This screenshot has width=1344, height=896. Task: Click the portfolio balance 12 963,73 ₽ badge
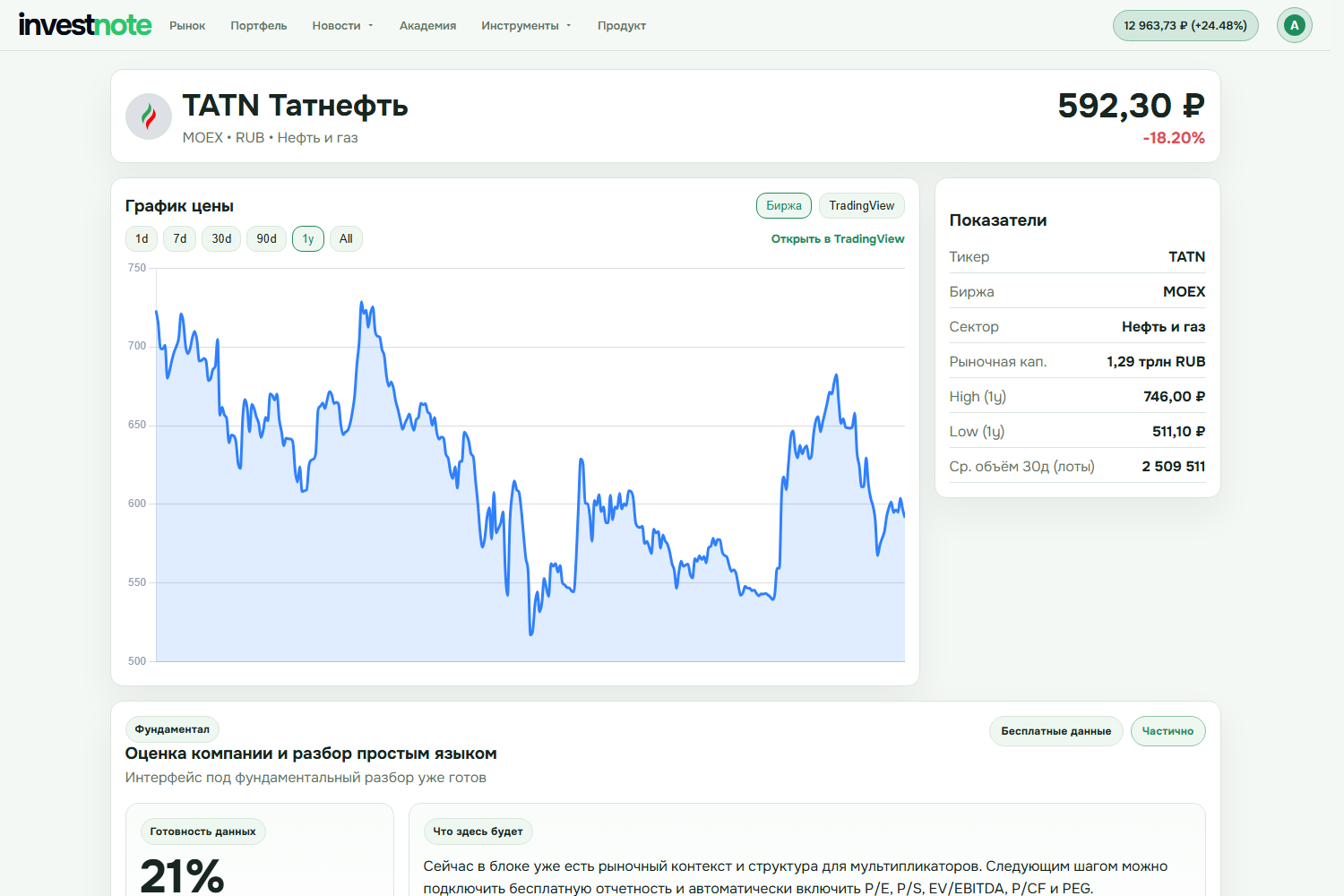pyautogui.click(x=1185, y=25)
